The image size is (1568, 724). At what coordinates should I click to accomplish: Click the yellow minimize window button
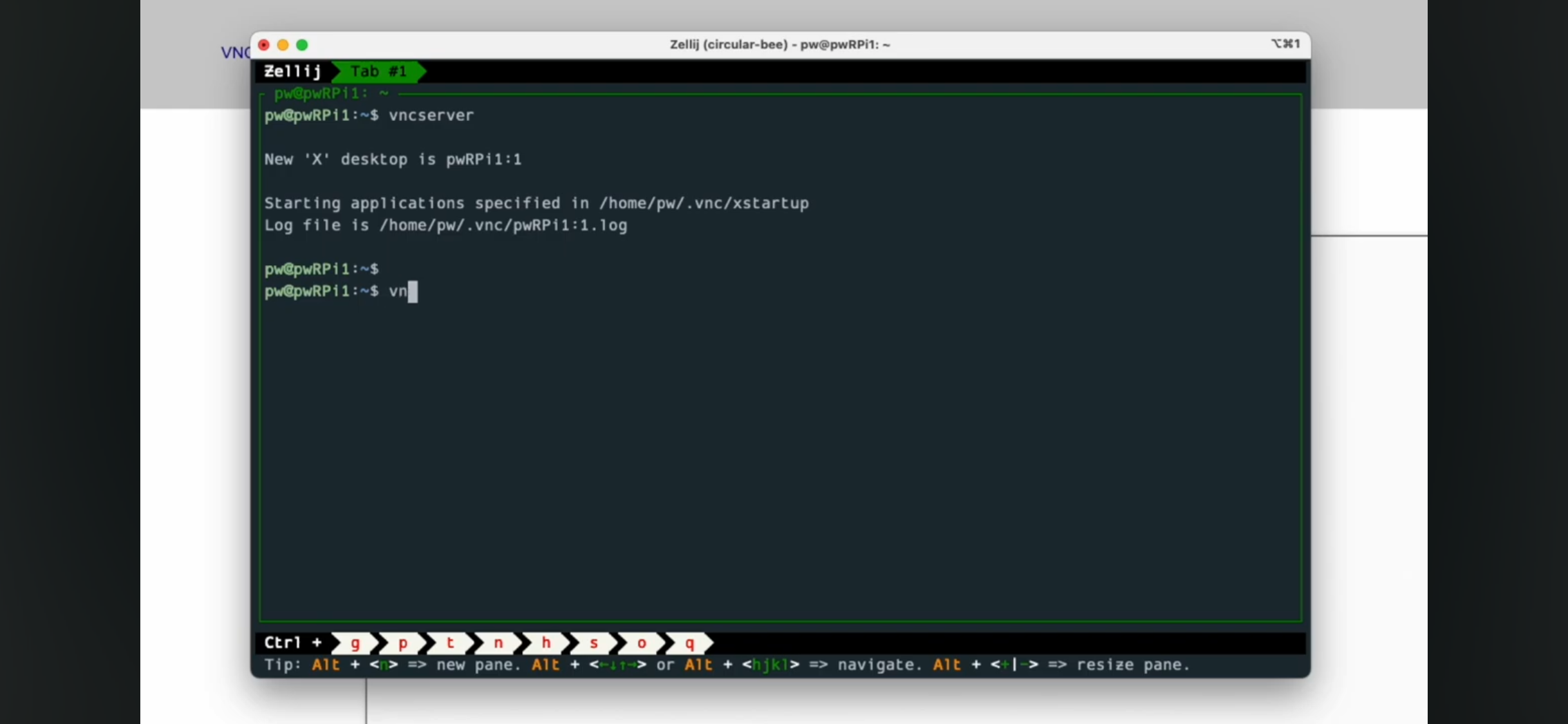(x=283, y=44)
